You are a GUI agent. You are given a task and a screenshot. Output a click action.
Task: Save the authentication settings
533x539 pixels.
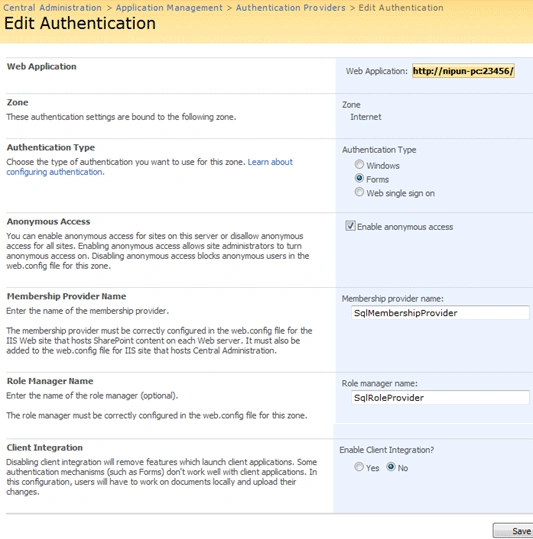(x=513, y=531)
